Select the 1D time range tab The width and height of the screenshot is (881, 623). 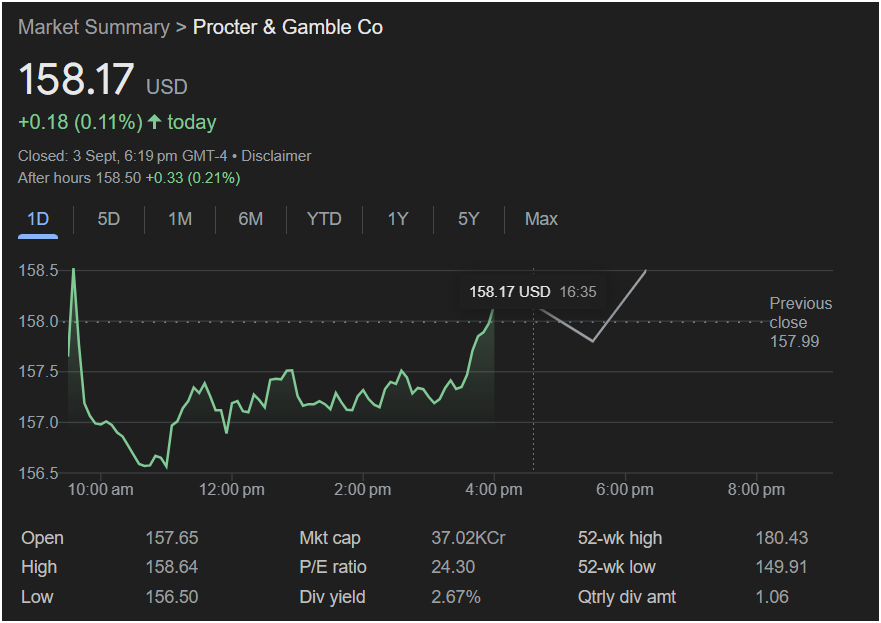click(x=38, y=219)
